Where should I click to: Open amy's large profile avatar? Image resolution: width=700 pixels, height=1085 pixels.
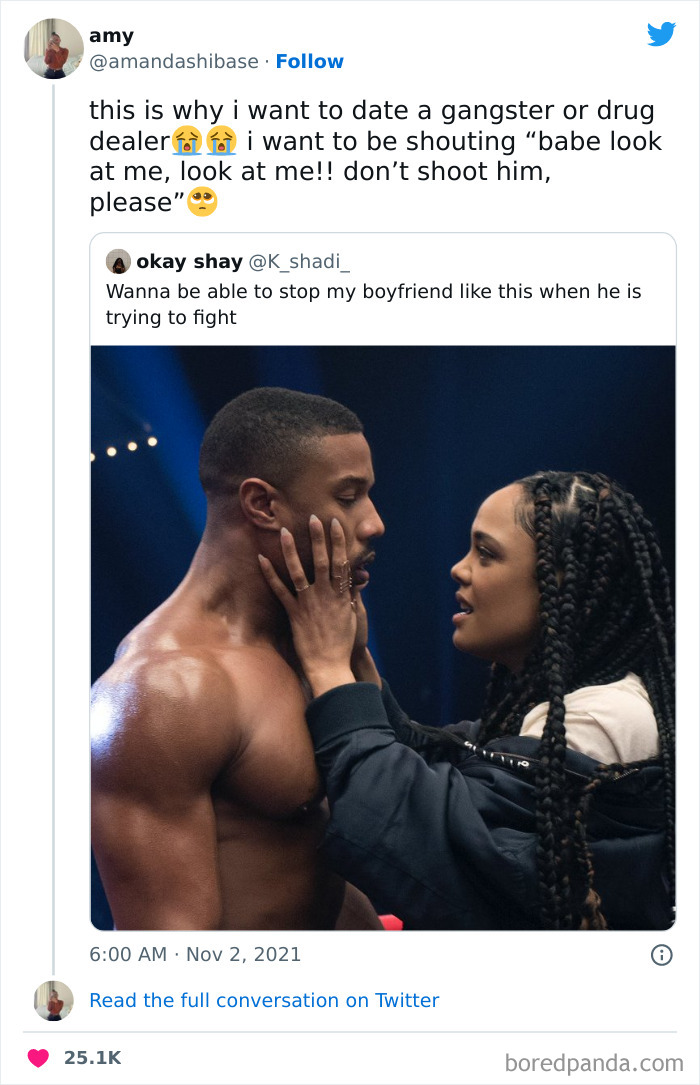tap(54, 48)
